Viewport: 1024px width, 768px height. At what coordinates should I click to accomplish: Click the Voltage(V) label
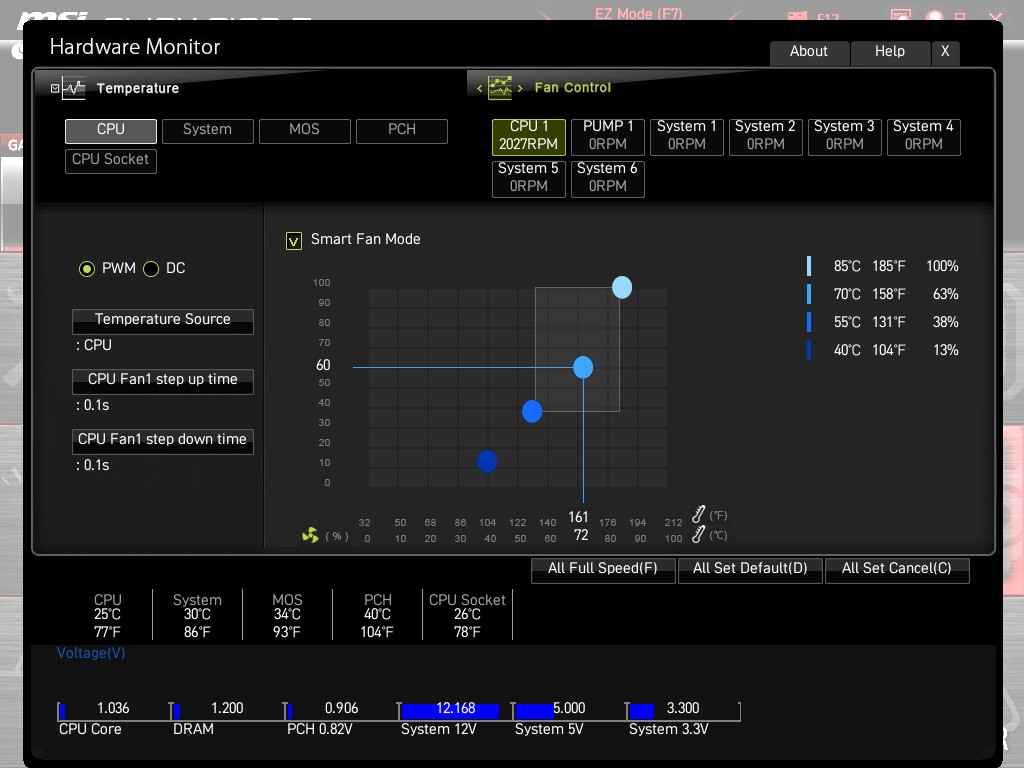91,653
